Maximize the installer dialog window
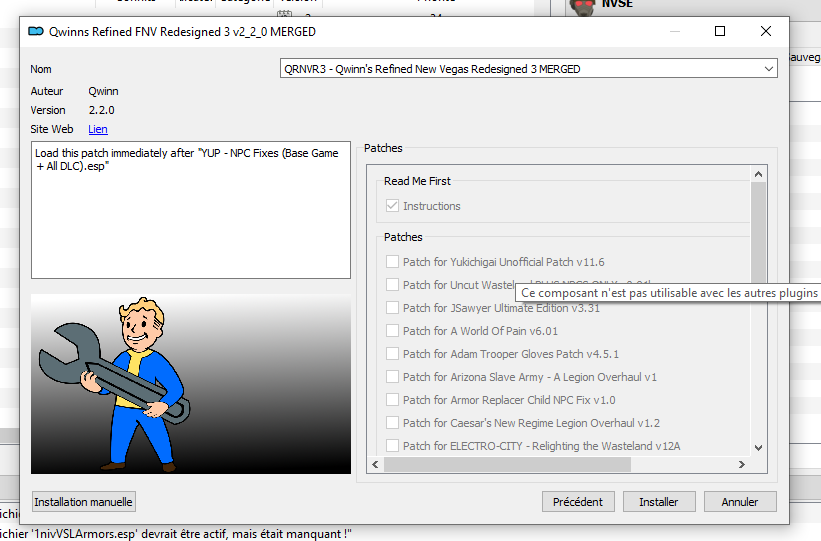Screen dimensions: 821x541 pyautogui.click(x=720, y=31)
